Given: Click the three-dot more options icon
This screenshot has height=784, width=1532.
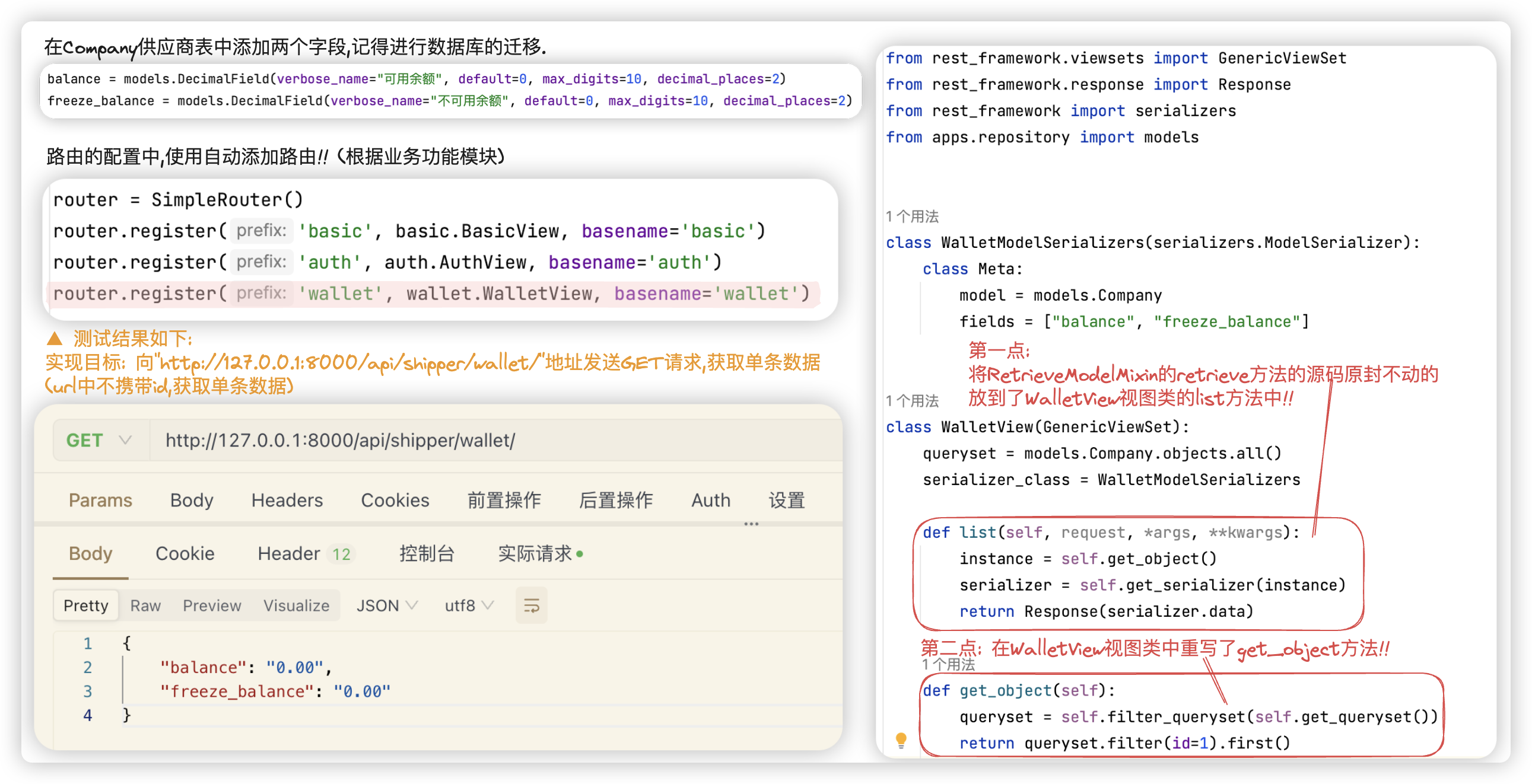Looking at the screenshot, I should click(x=751, y=524).
